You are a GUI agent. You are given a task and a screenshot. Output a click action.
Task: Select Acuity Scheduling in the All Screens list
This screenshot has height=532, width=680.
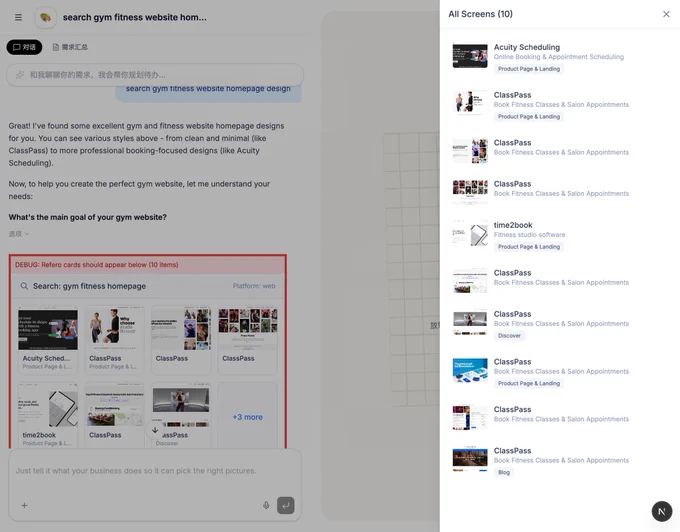coord(559,57)
